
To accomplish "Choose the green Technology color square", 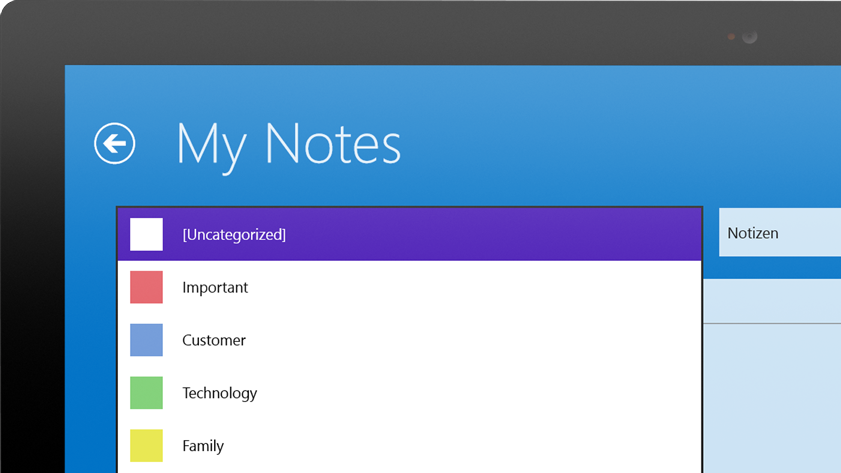I will click(x=146, y=393).
